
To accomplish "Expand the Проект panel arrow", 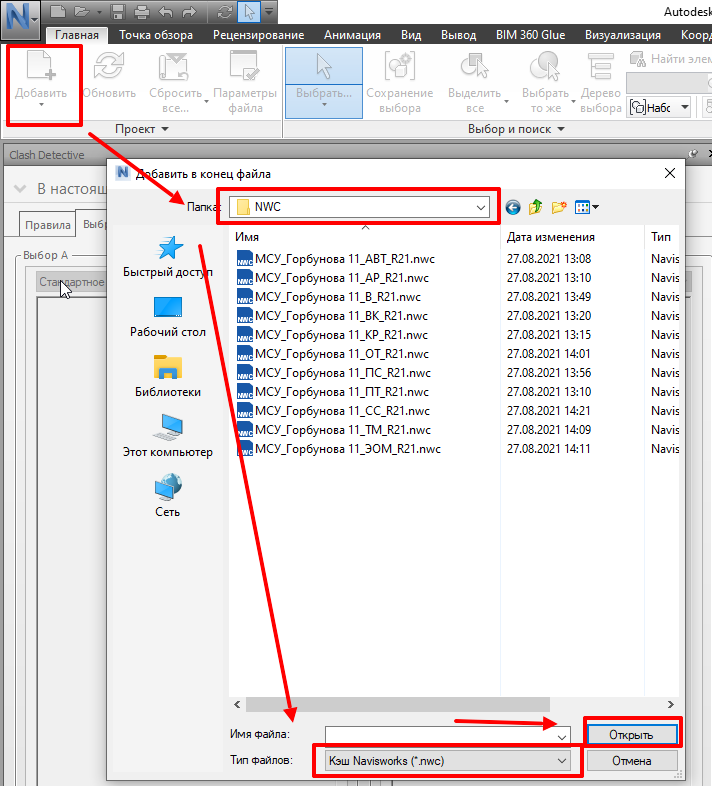I will point(165,129).
